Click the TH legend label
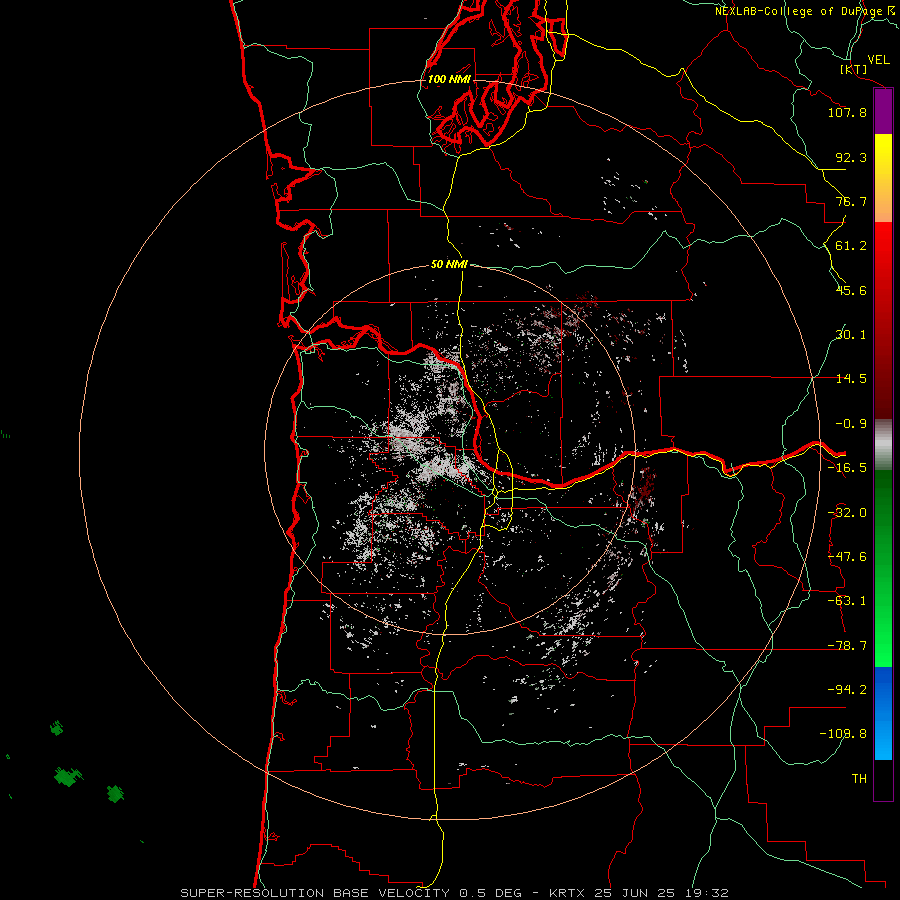Viewport: 900px width, 900px height. (859, 779)
